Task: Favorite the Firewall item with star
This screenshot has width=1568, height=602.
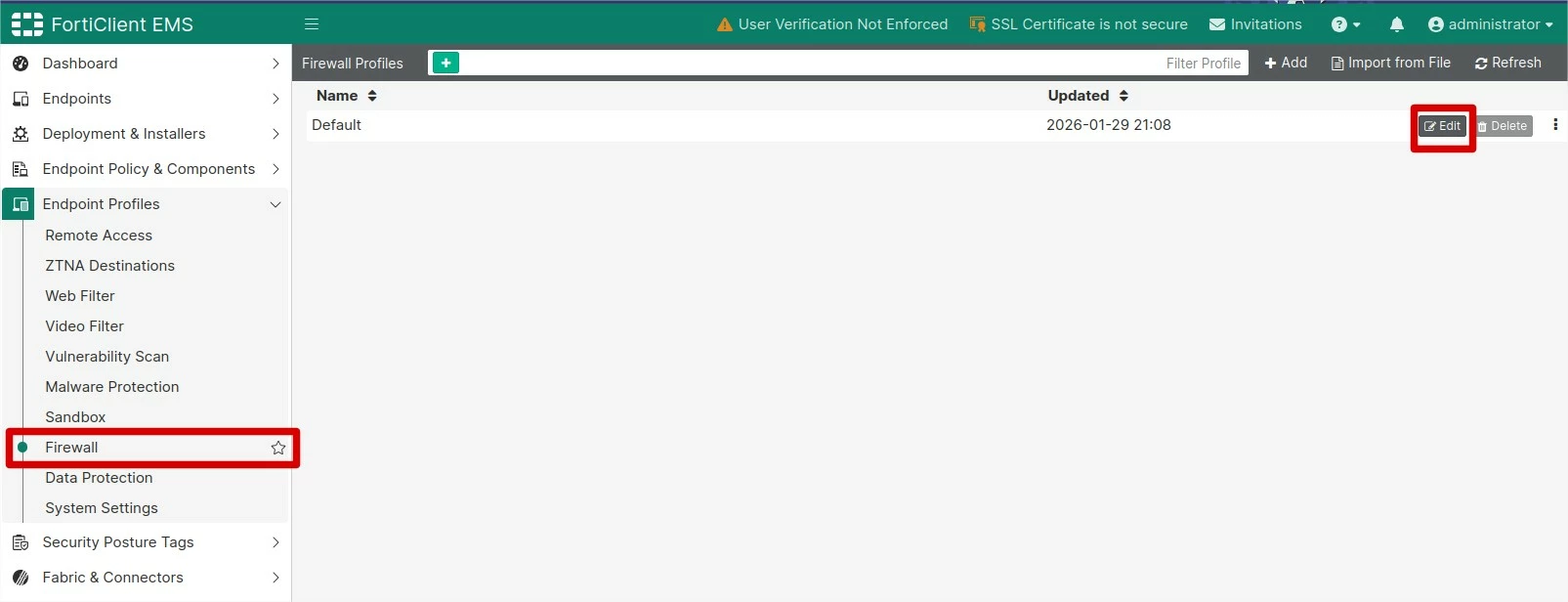Action: pyautogui.click(x=278, y=448)
